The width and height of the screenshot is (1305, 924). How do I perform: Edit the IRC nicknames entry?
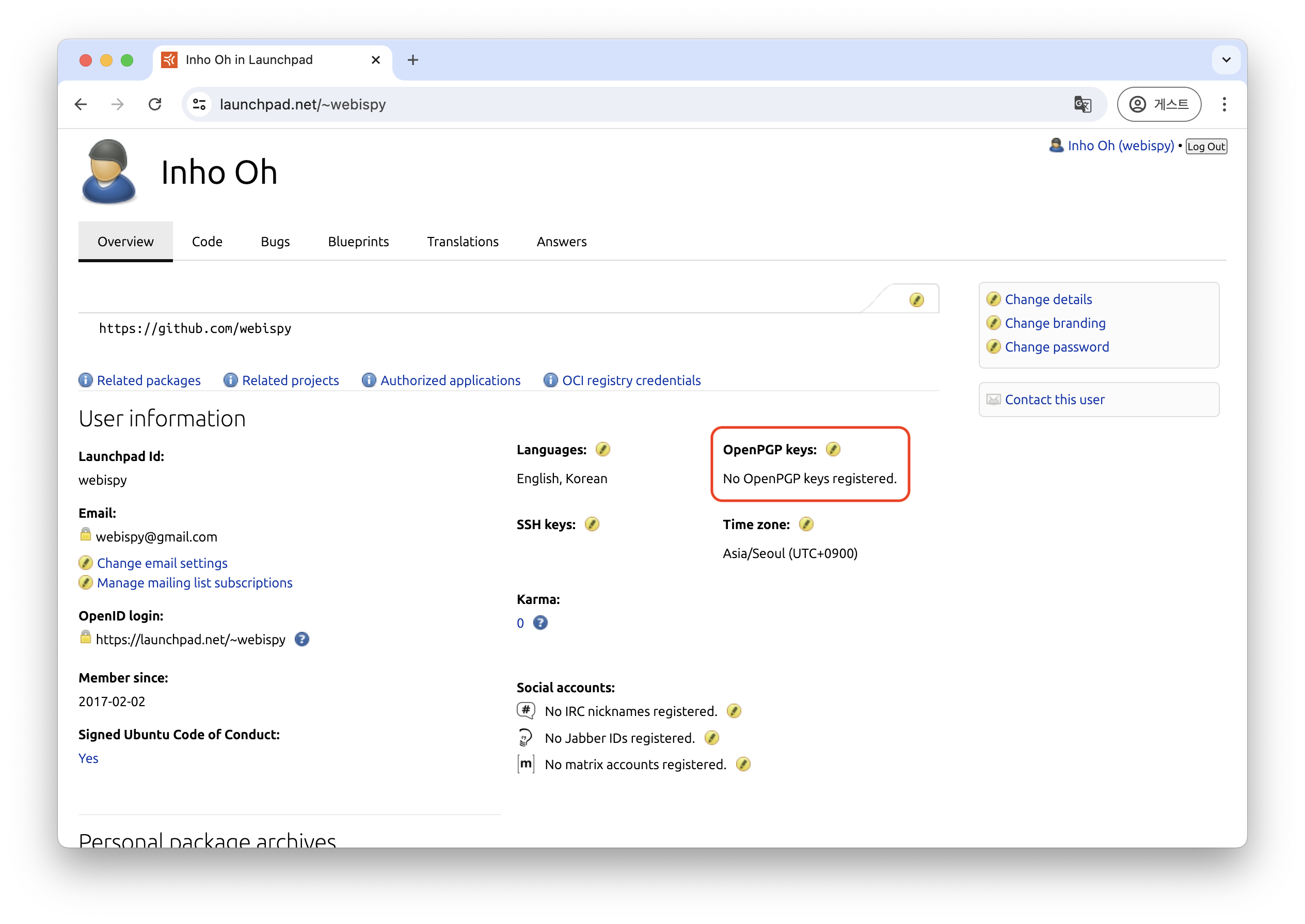click(734, 711)
